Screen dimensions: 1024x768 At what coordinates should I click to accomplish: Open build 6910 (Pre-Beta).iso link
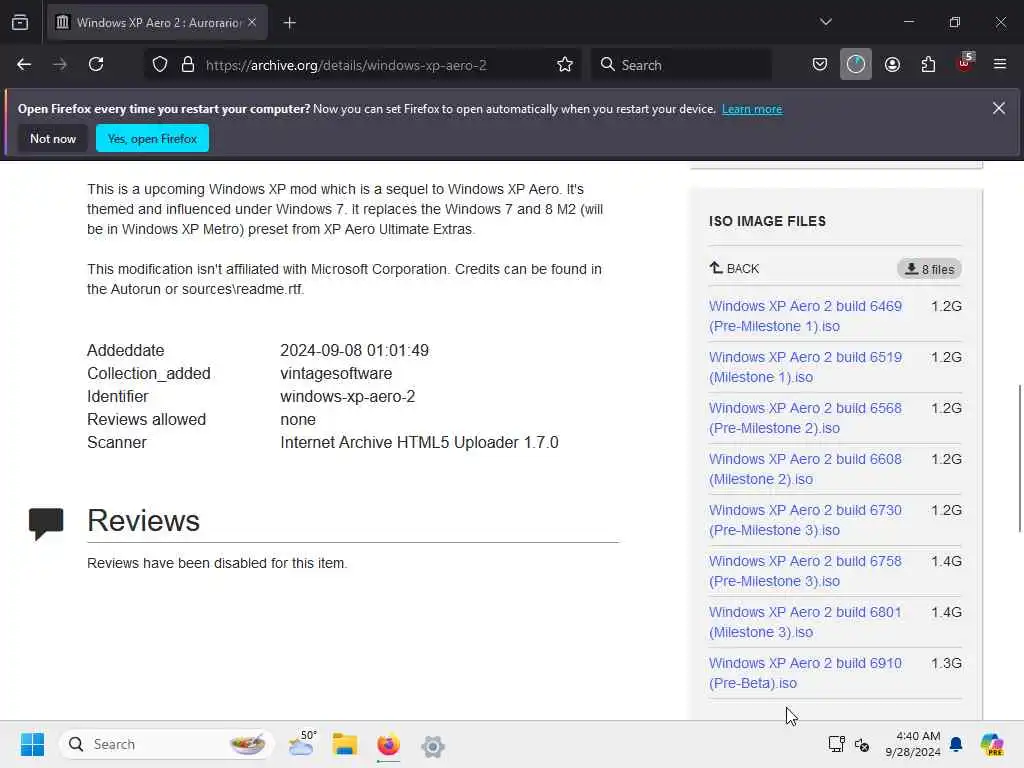805,673
